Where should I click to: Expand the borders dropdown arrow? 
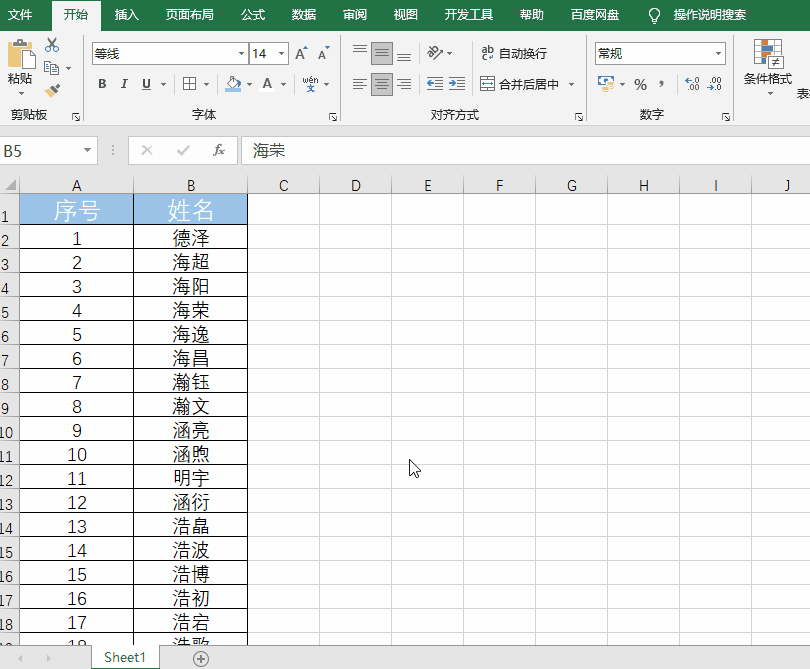tap(206, 84)
